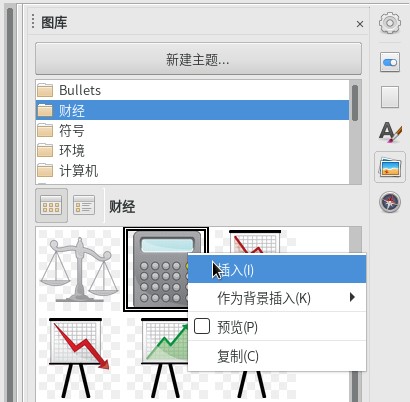Viewport: 410px width, 402px height.
Task: Select the balance scales thumbnail
Action: [79, 270]
